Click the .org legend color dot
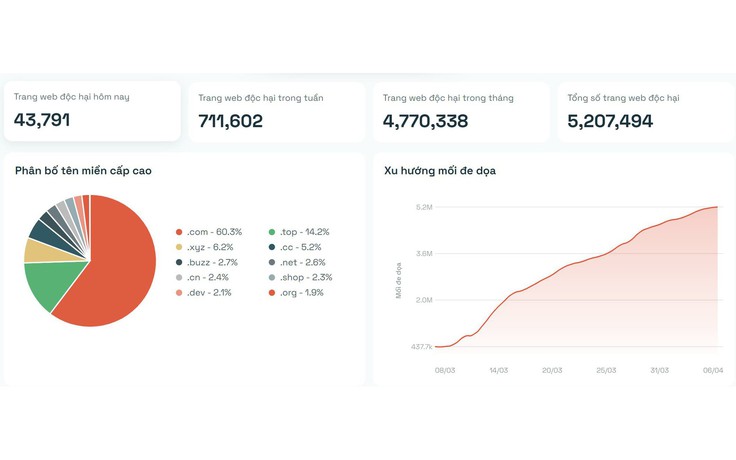736x460 pixels. pyautogui.click(x=273, y=292)
